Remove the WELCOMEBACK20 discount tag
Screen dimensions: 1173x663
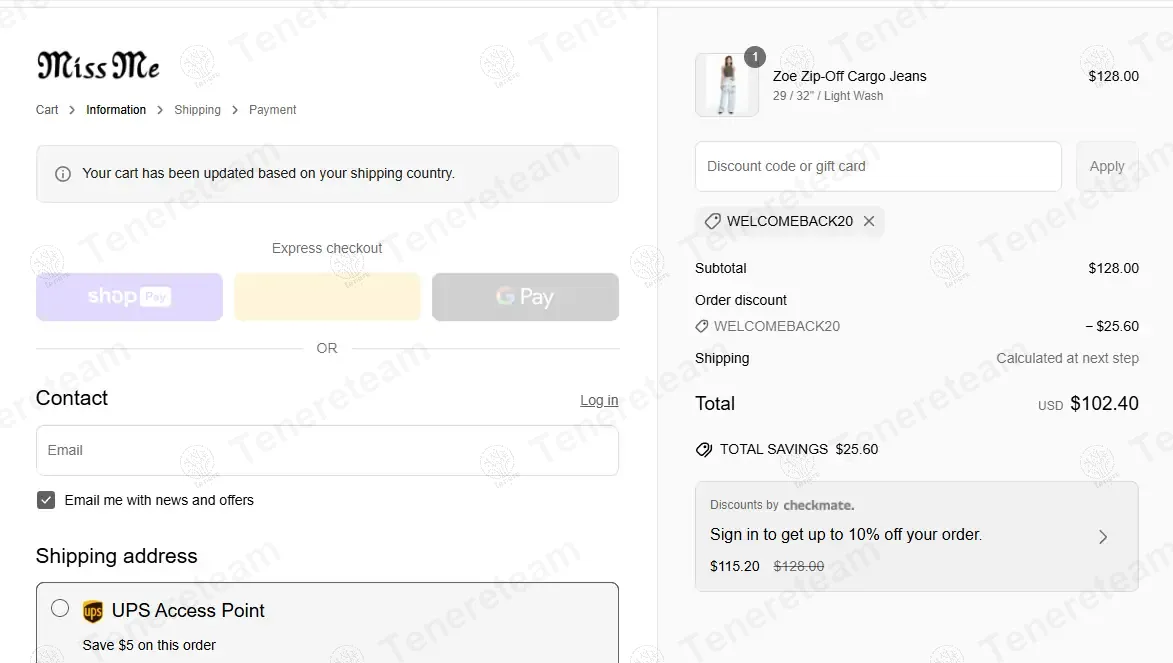(869, 221)
